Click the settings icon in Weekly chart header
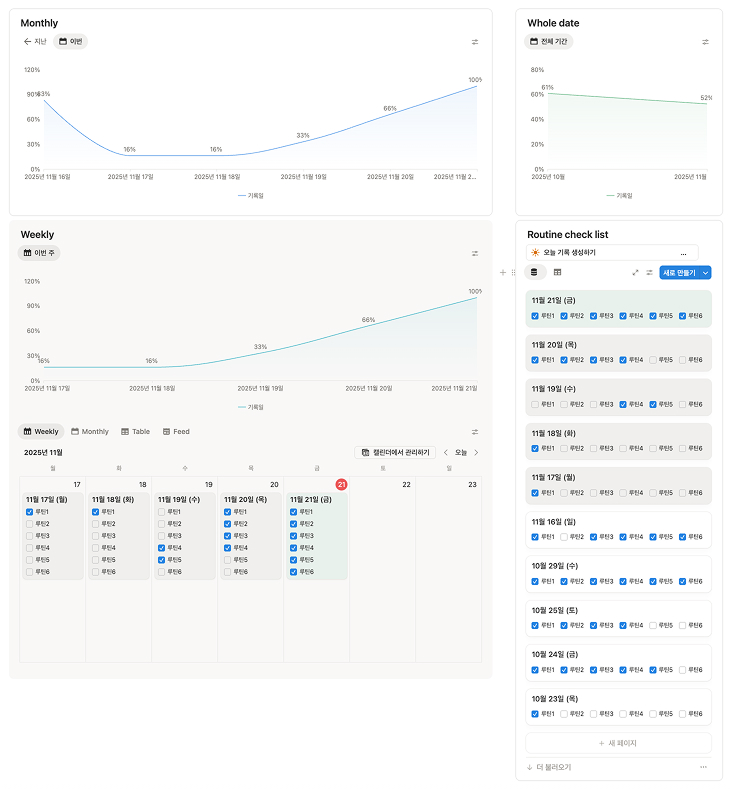730x789 pixels. pyautogui.click(x=475, y=253)
